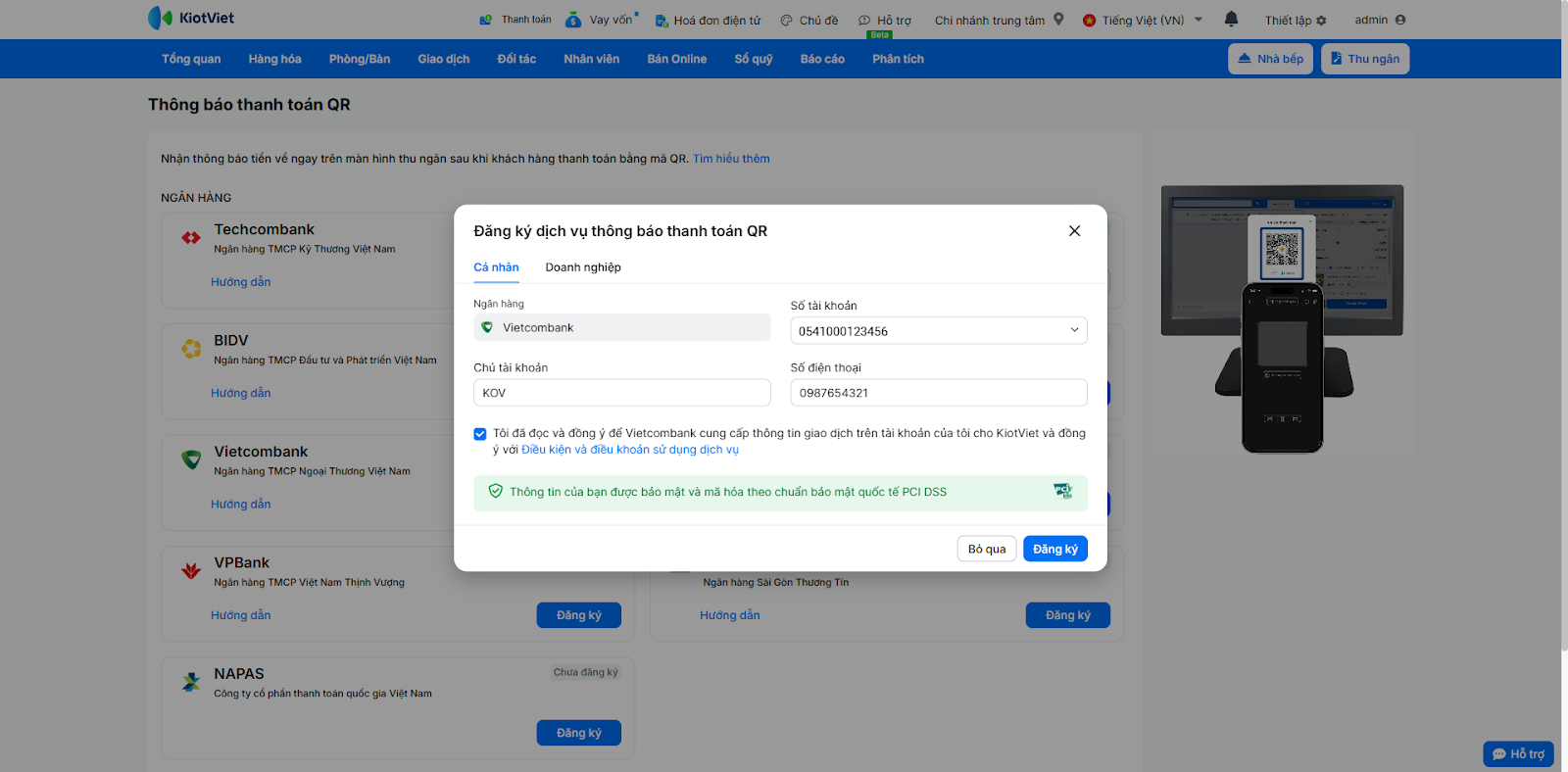This screenshot has width=1568, height=772.
Task: Open the Hỗ trợ chat widget
Action: tap(1518, 753)
